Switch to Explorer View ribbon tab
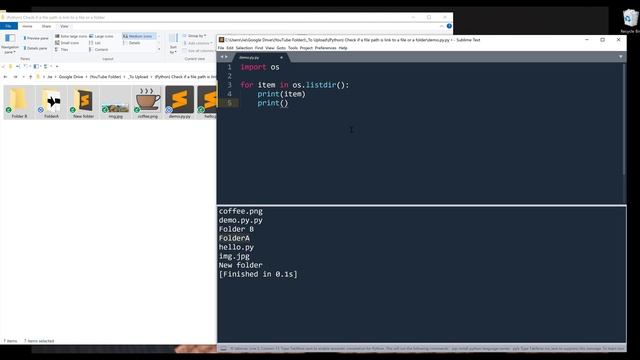This screenshot has height=360, width=640. pyautogui.click(x=64, y=26)
